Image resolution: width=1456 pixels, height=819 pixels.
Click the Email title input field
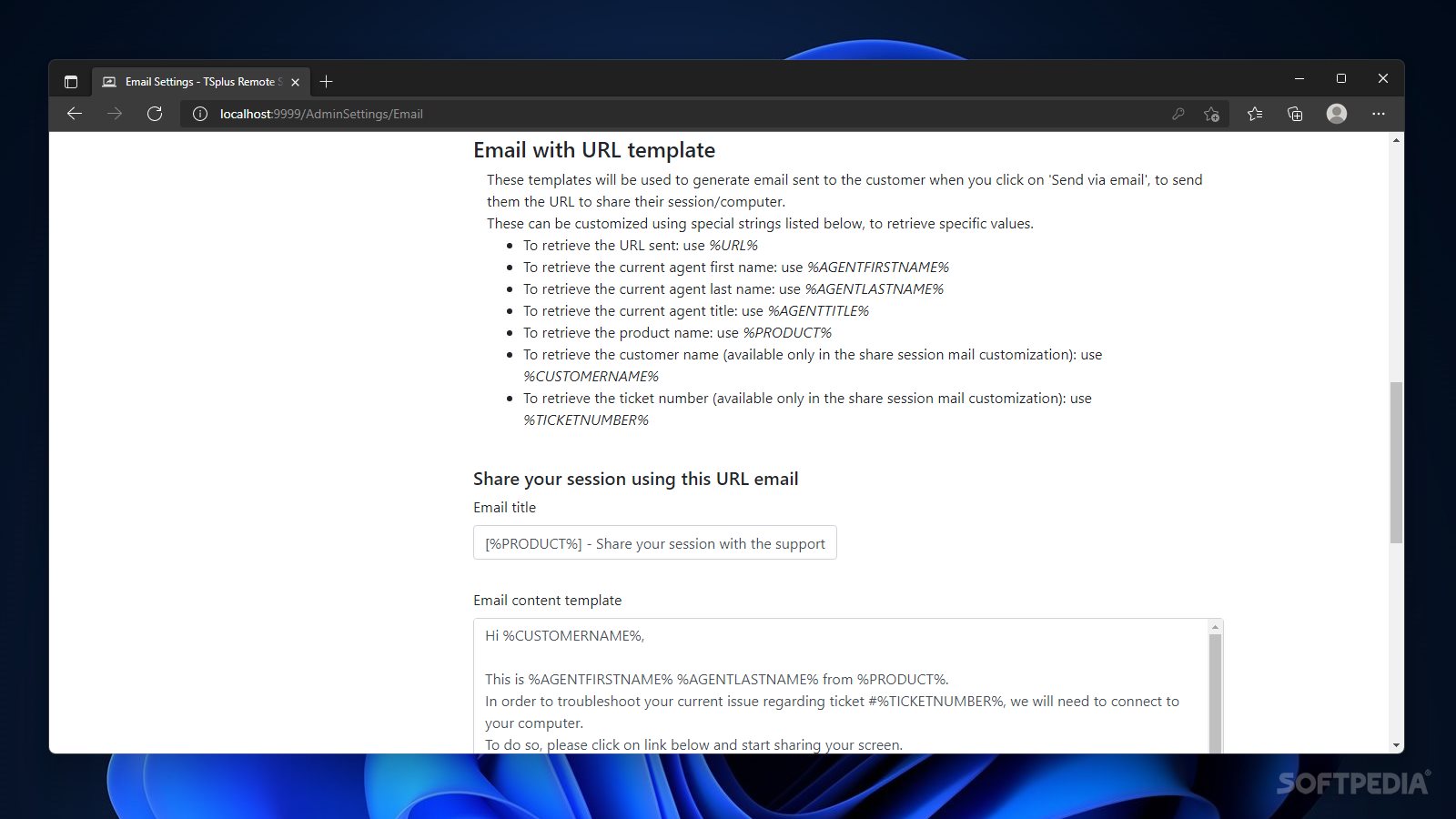tap(655, 543)
